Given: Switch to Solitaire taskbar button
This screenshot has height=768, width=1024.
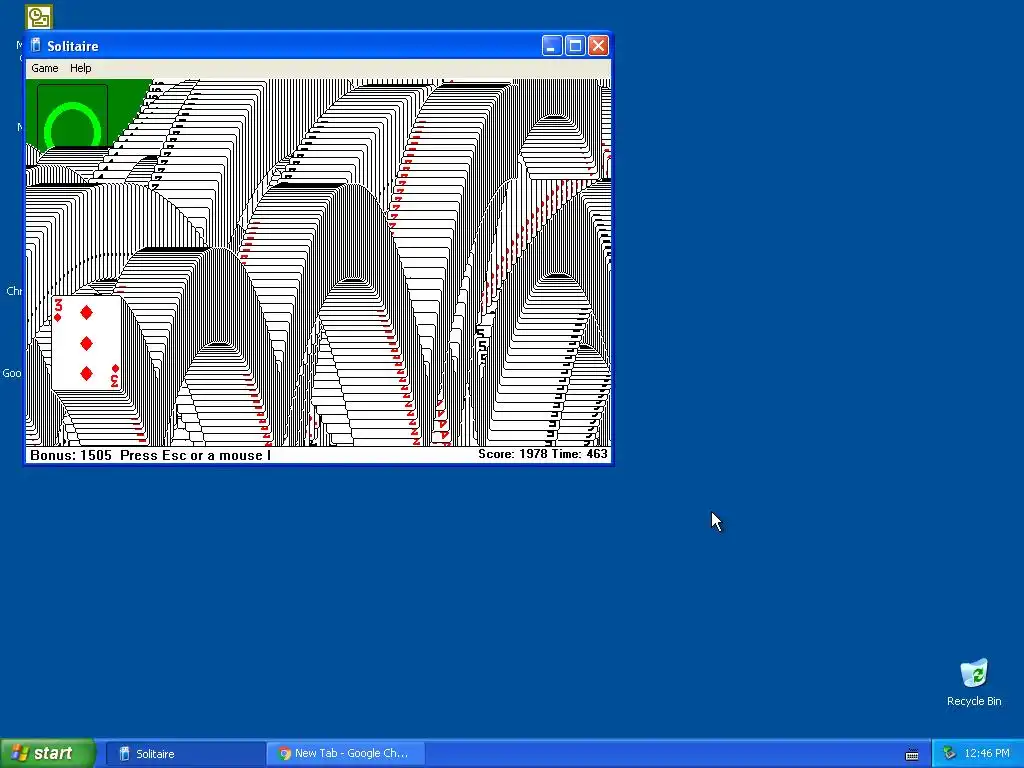Looking at the screenshot, I should click(185, 754).
